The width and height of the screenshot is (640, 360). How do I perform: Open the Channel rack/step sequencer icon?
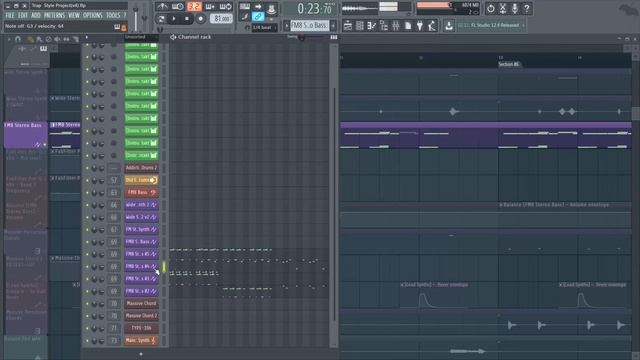pos(360,26)
